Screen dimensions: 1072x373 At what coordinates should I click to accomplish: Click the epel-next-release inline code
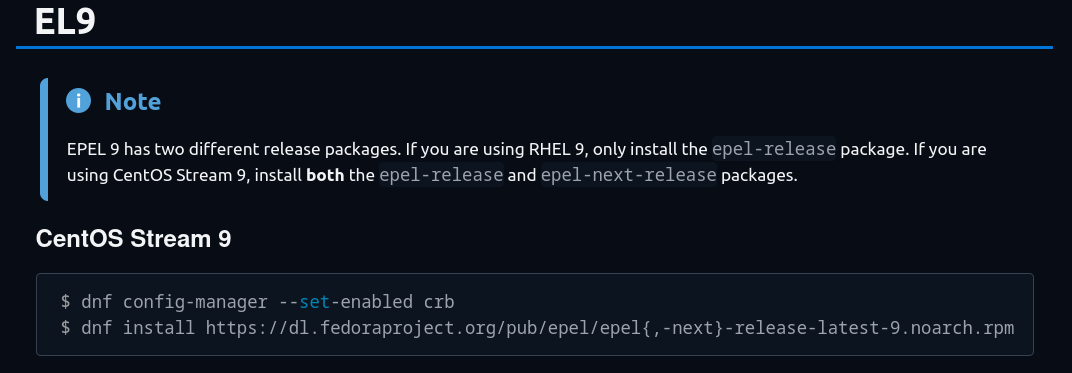[x=629, y=175]
